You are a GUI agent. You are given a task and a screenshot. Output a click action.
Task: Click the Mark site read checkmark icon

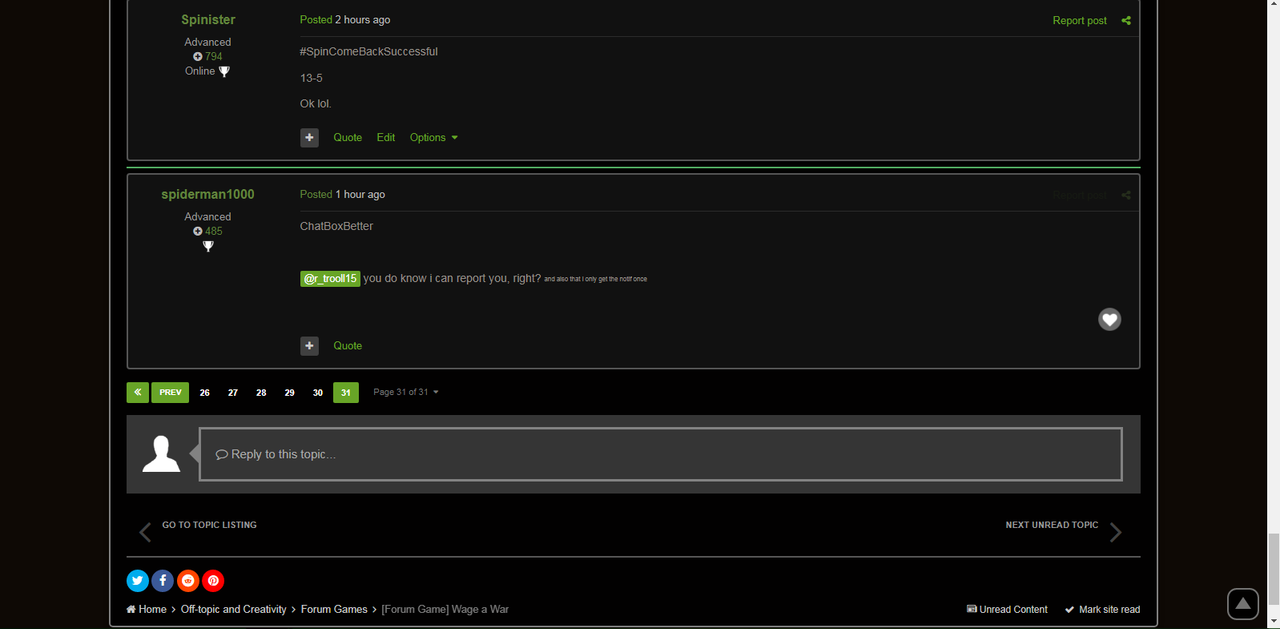click(x=1070, y=610)
